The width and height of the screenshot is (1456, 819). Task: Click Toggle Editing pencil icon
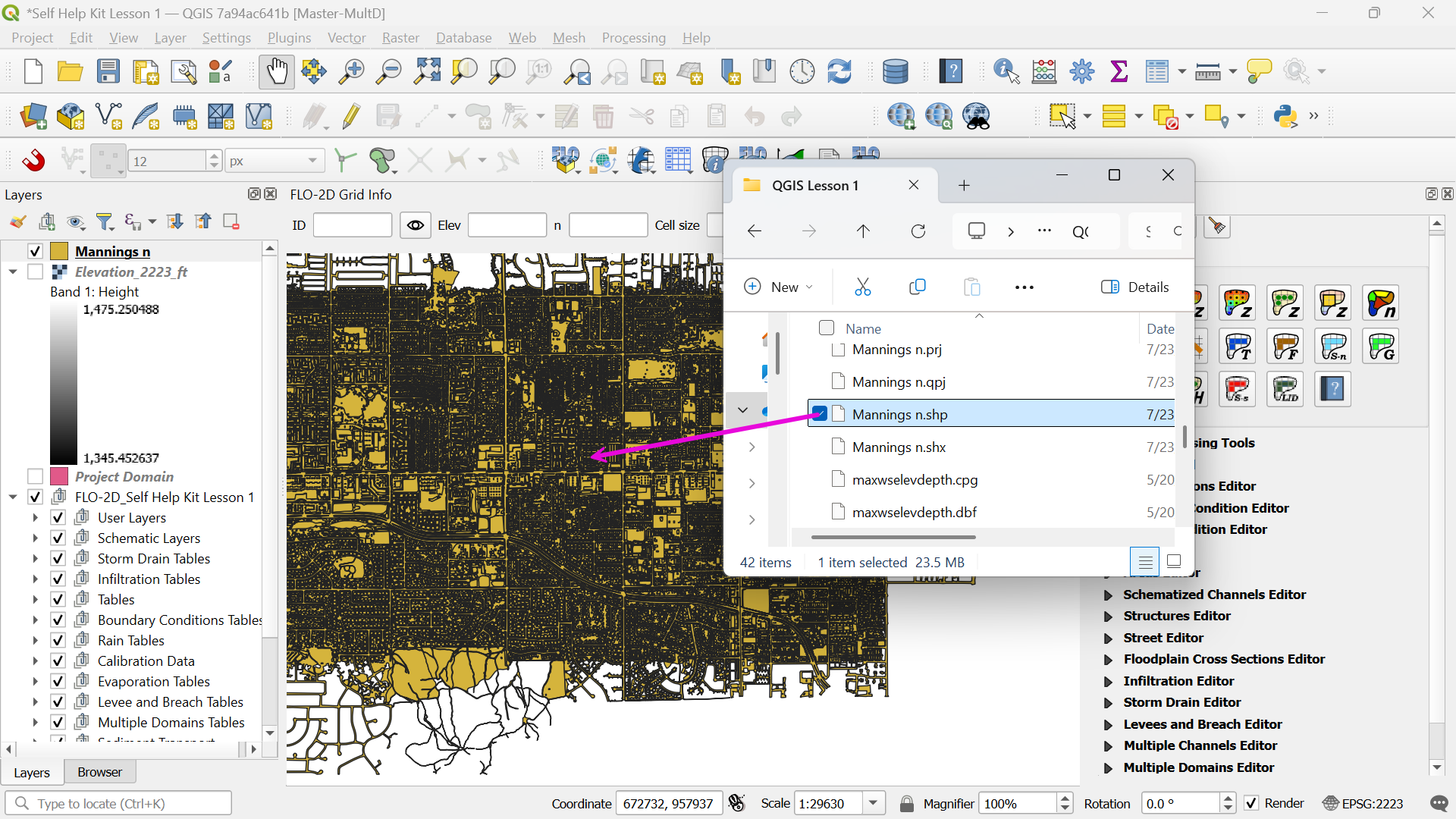351,116
